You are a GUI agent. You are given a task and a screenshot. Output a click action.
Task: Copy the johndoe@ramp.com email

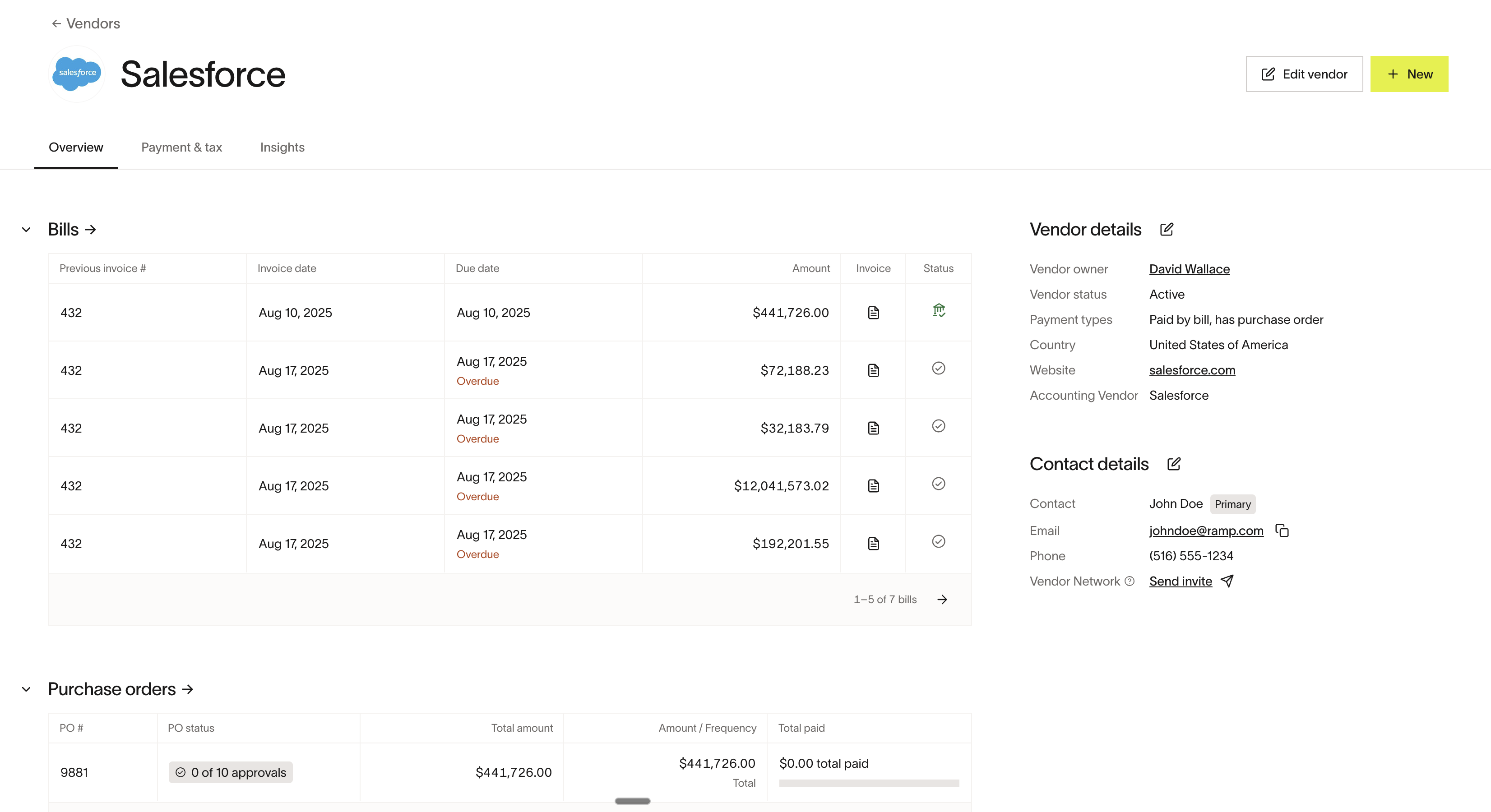tap(1282, 531)
